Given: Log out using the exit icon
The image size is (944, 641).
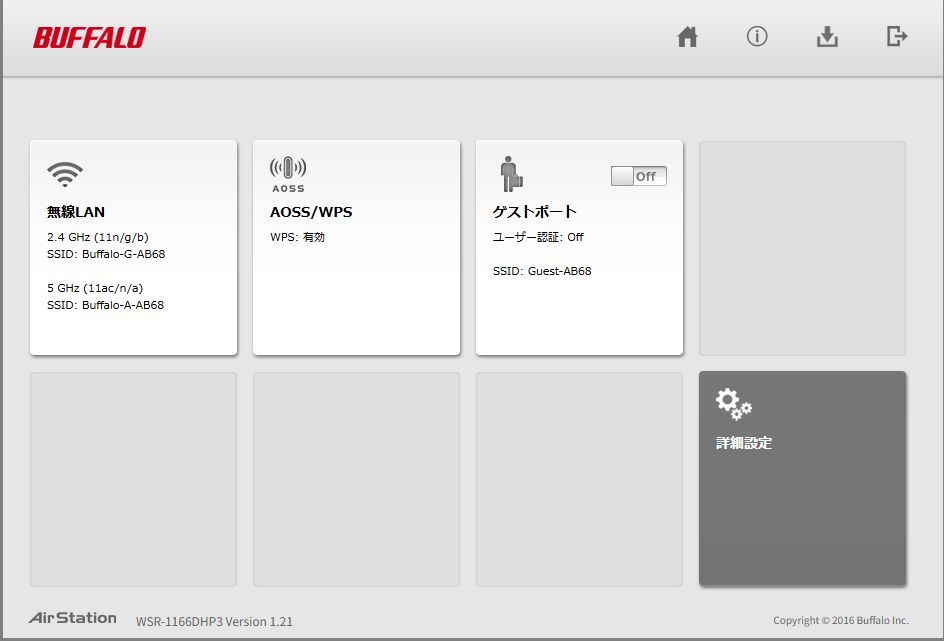Looking at the screenshot, I should pyautogui.click(x=896, y=36).
